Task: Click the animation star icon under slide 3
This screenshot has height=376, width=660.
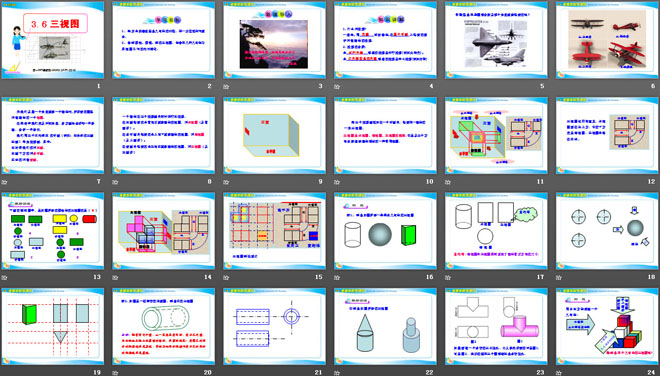Action: point(226,87)
